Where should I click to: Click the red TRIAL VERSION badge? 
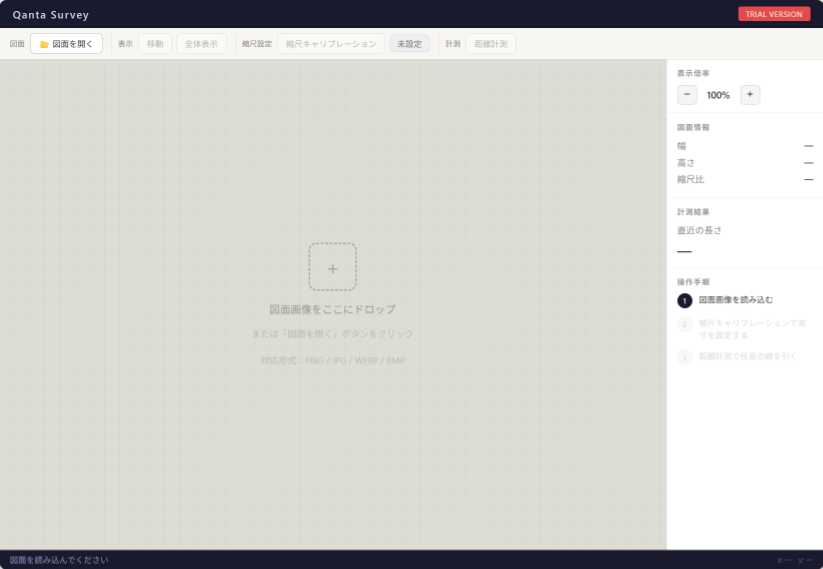click(x=774, y=14)
